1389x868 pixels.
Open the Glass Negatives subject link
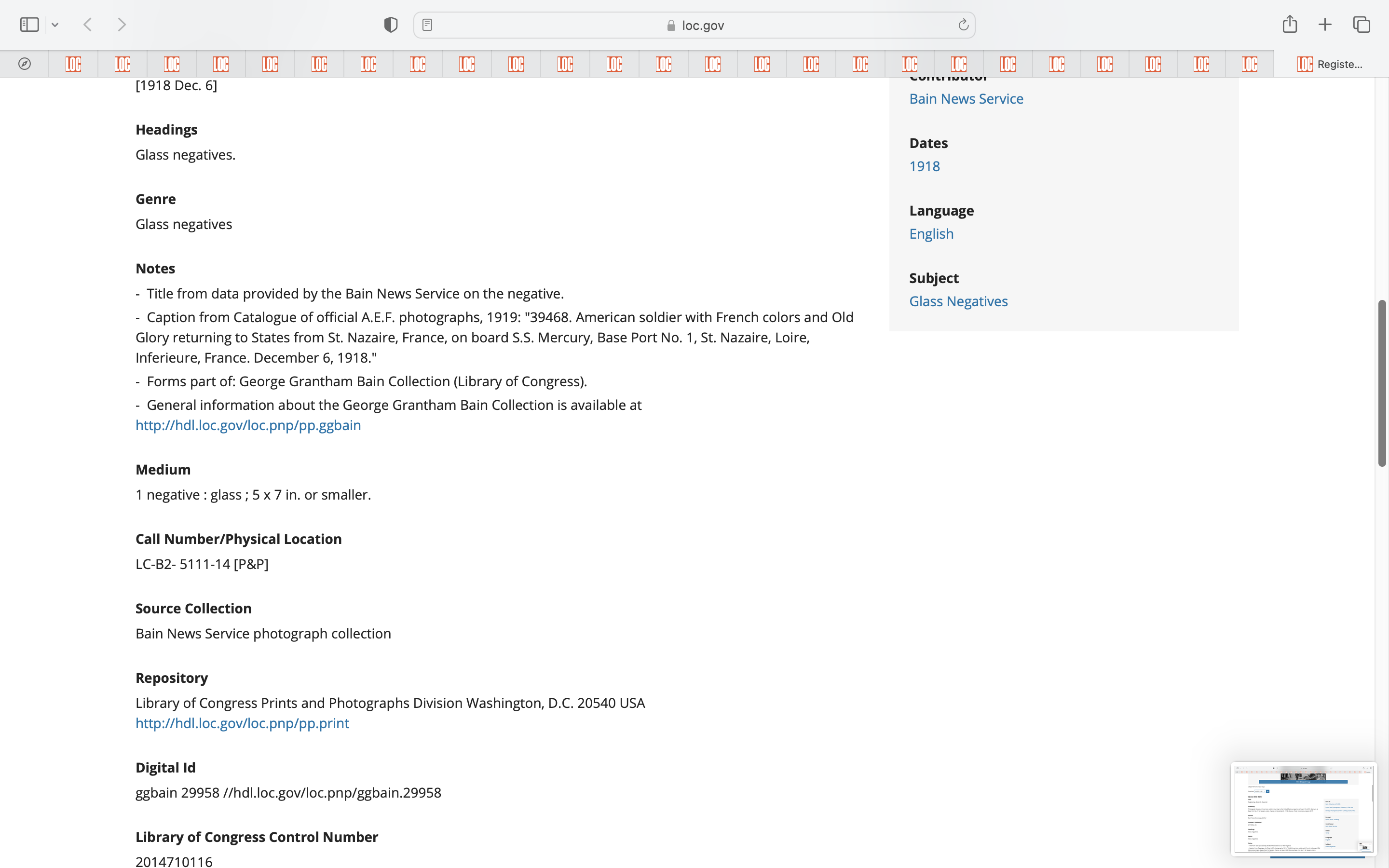958,301
